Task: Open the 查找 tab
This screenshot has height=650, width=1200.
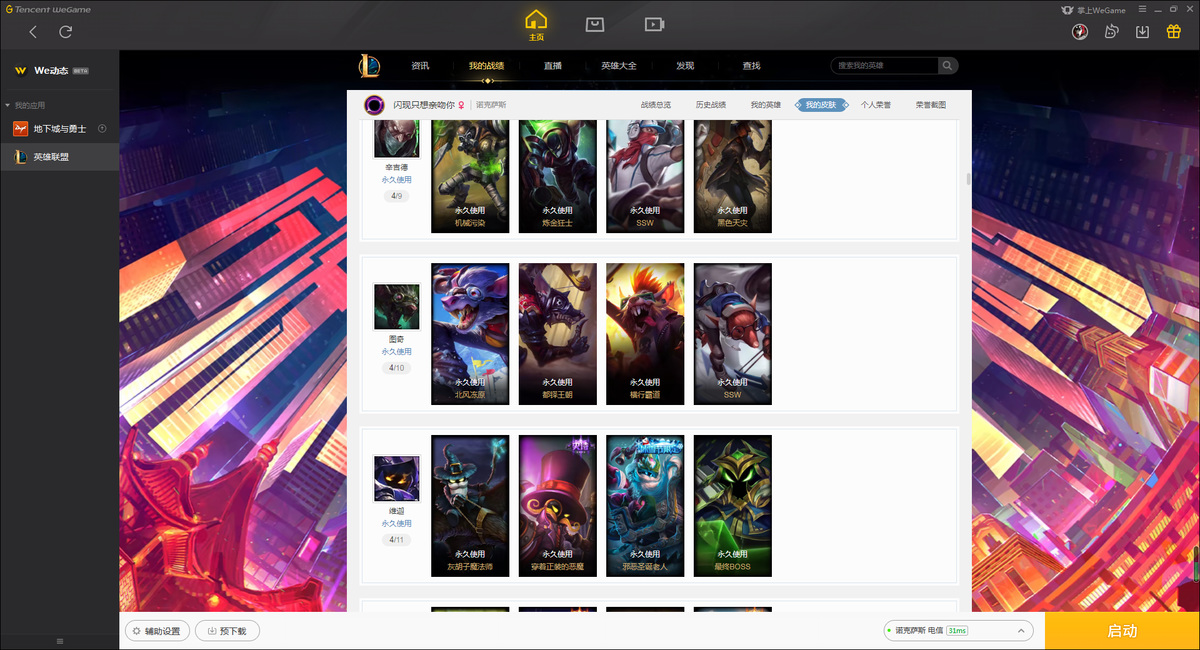Action: pyautogui.click(x=751, y=66)
